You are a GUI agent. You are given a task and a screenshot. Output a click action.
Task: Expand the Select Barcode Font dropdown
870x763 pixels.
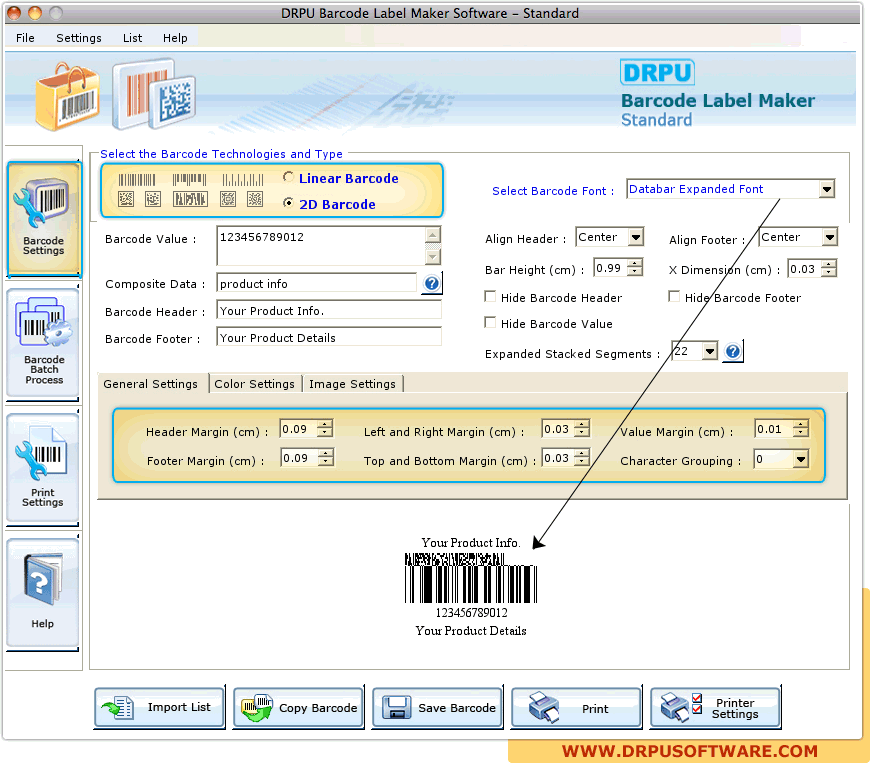[x=826, y=189]
